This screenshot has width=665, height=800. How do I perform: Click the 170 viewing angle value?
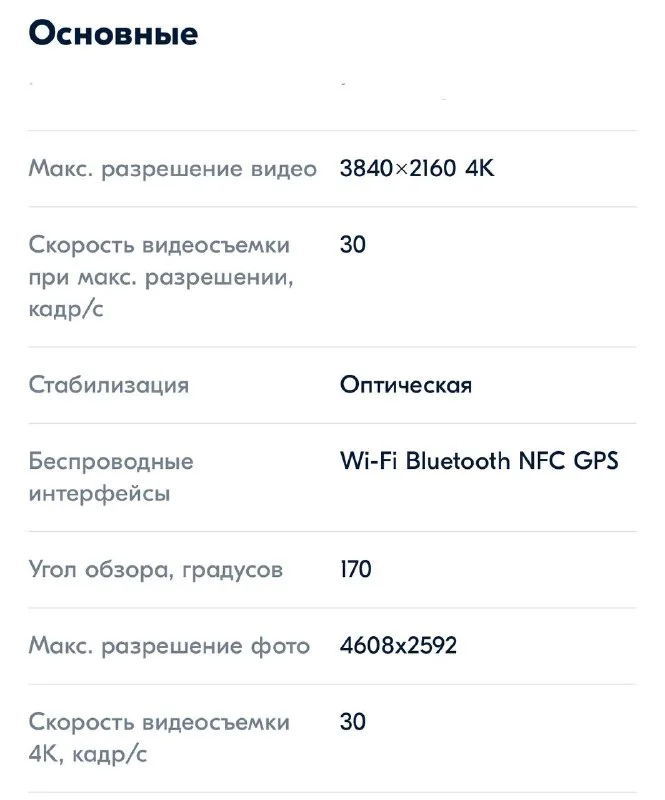pos(355,570)
